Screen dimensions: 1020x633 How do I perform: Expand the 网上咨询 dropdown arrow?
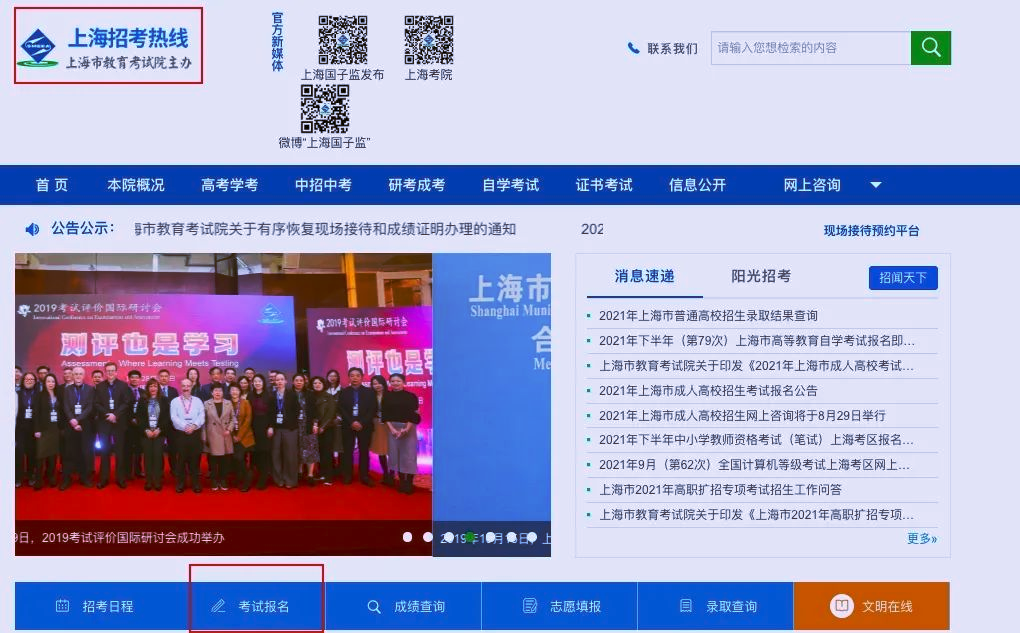point(875,185)
